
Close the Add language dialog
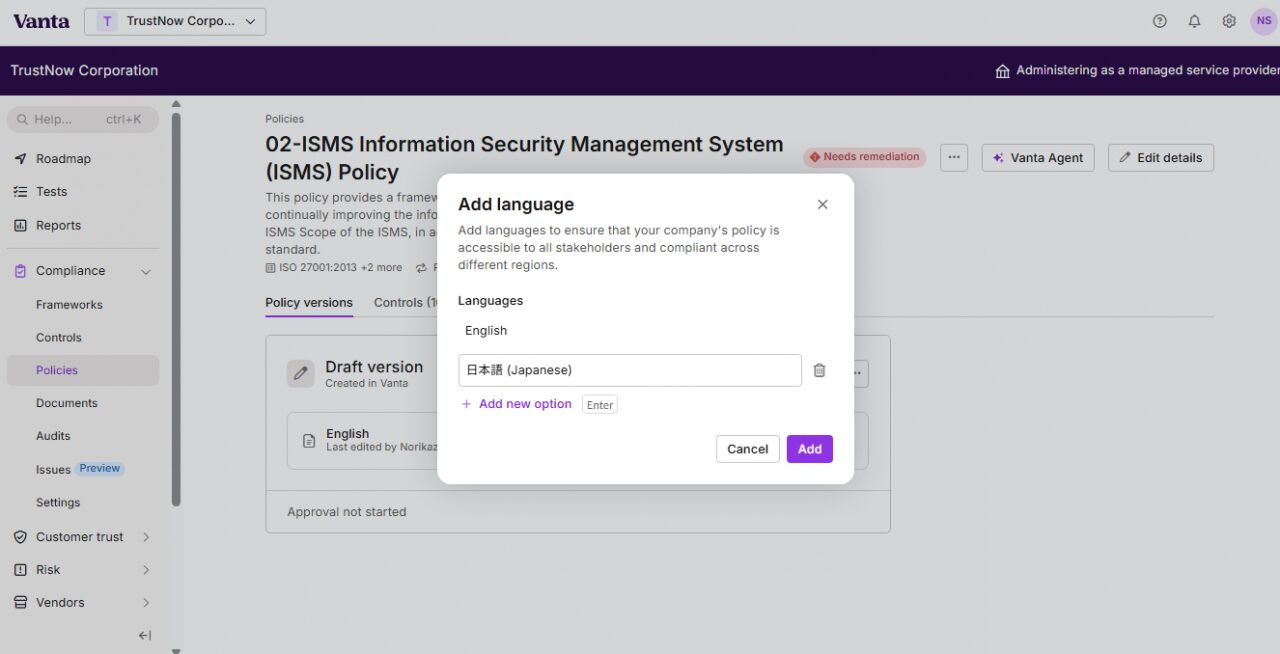click(823, 204)
